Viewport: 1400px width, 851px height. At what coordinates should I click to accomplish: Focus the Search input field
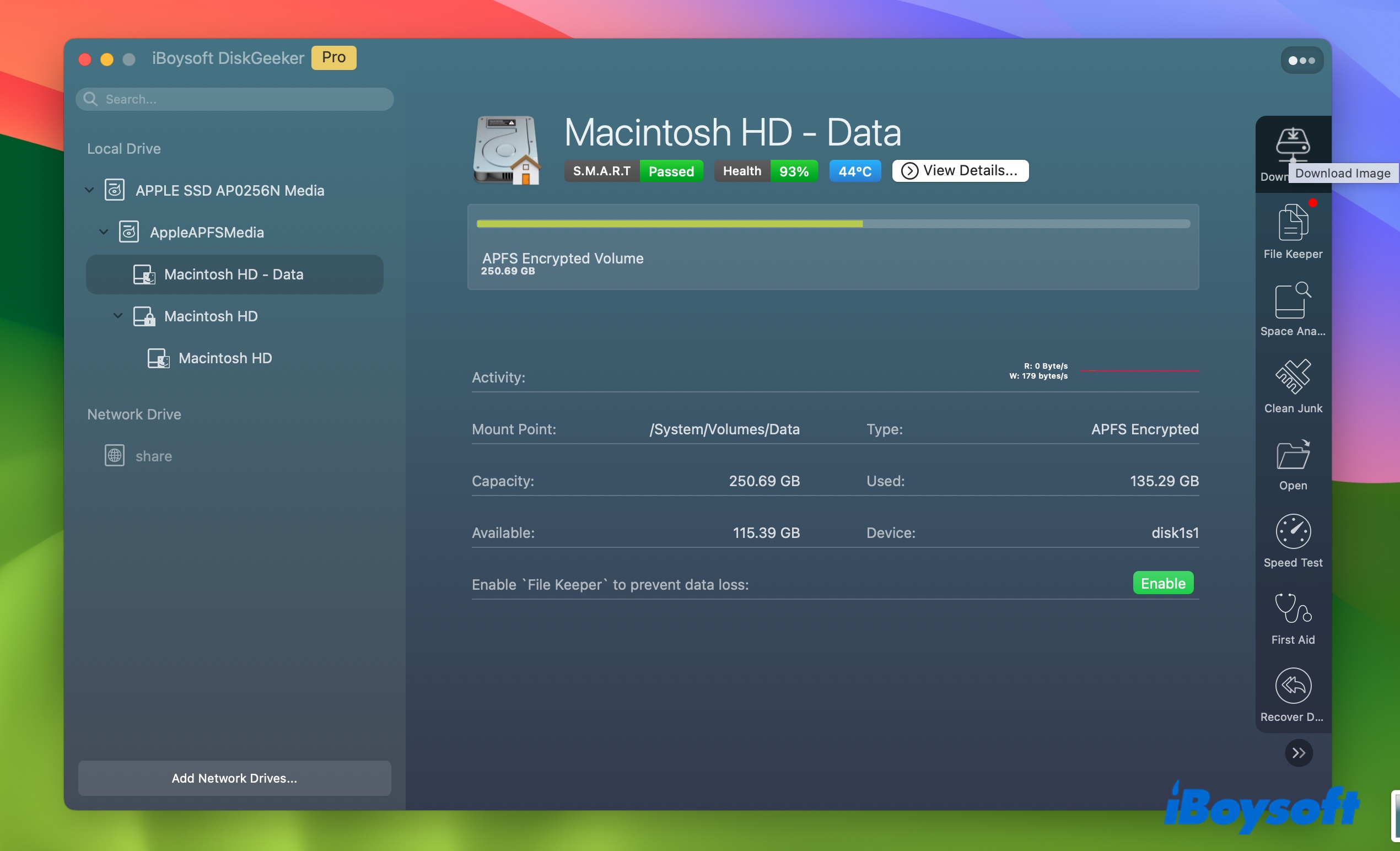coord(234,99)
